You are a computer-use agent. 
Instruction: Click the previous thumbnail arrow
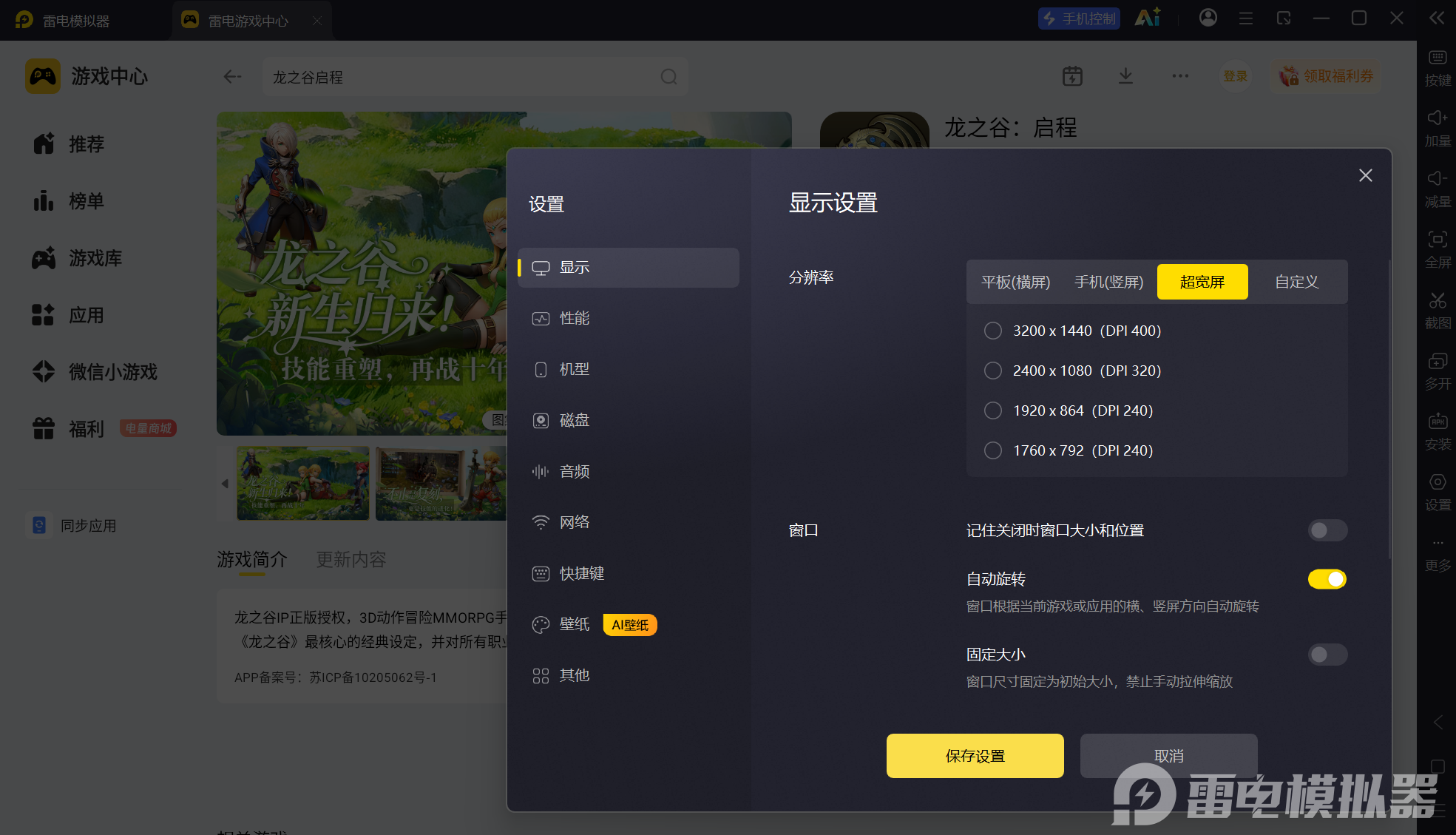[x=225, y=484]
